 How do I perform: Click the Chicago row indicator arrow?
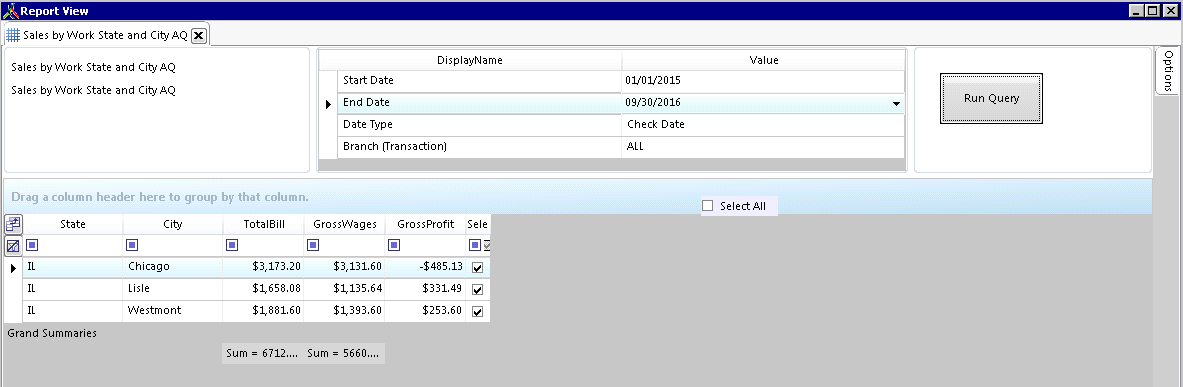(x=13, y=268)
